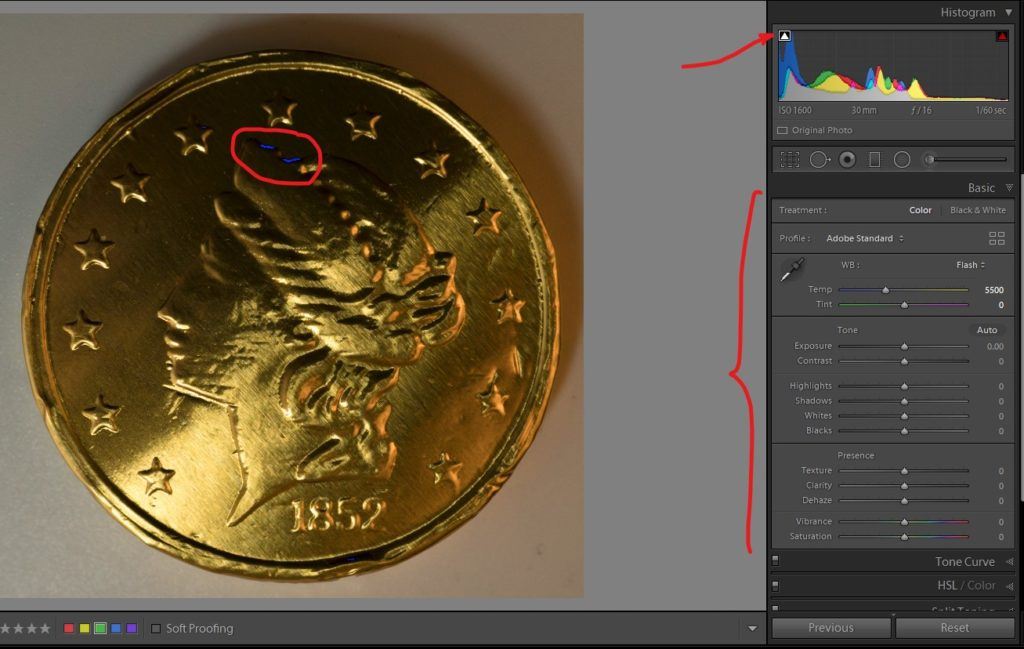Toggle the shadow clipping indicator in histogram
This screenshot has height=649, width=1024.
[785, 36]
